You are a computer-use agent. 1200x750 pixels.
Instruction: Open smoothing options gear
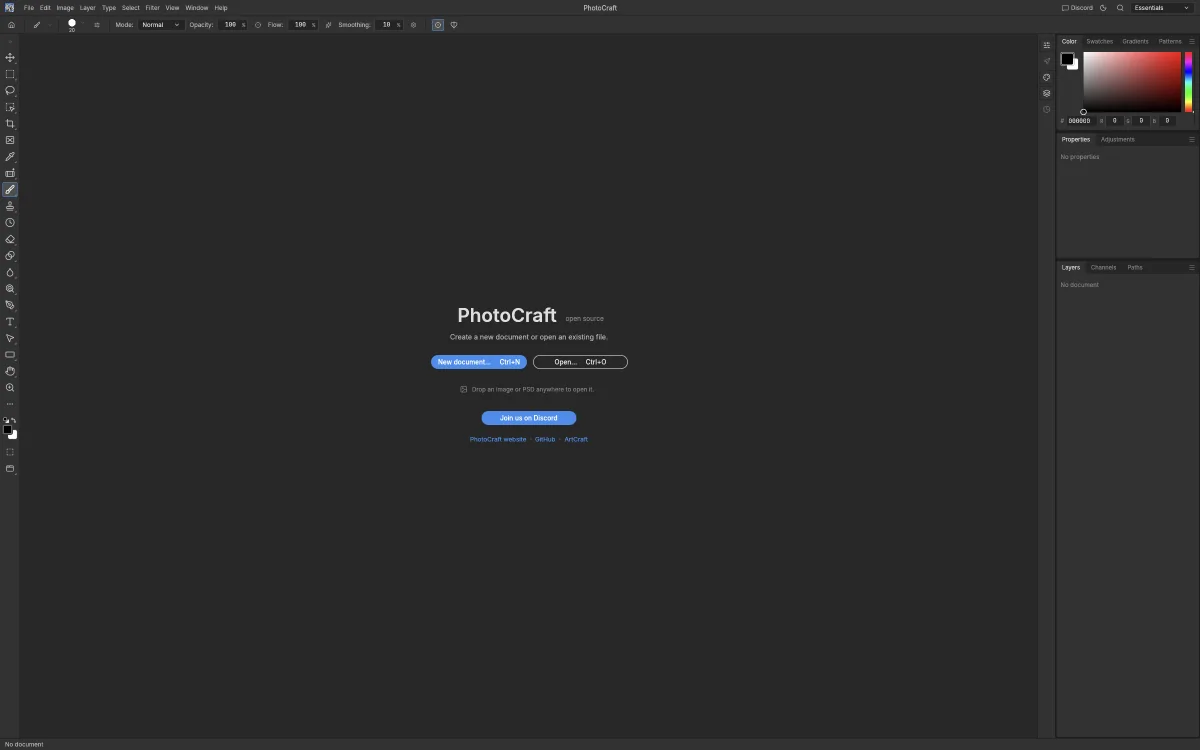pyautogui.click(x=413, y=24)
